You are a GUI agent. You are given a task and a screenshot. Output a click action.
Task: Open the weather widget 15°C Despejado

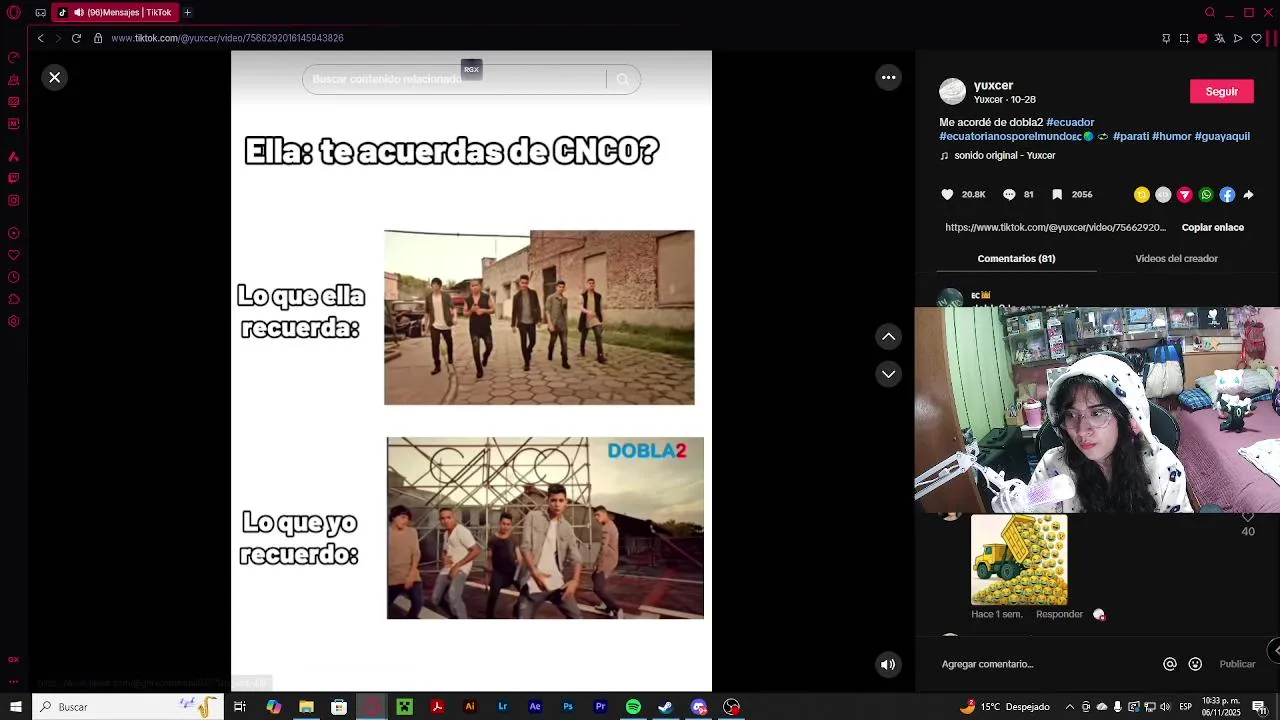pos(1005,707)
